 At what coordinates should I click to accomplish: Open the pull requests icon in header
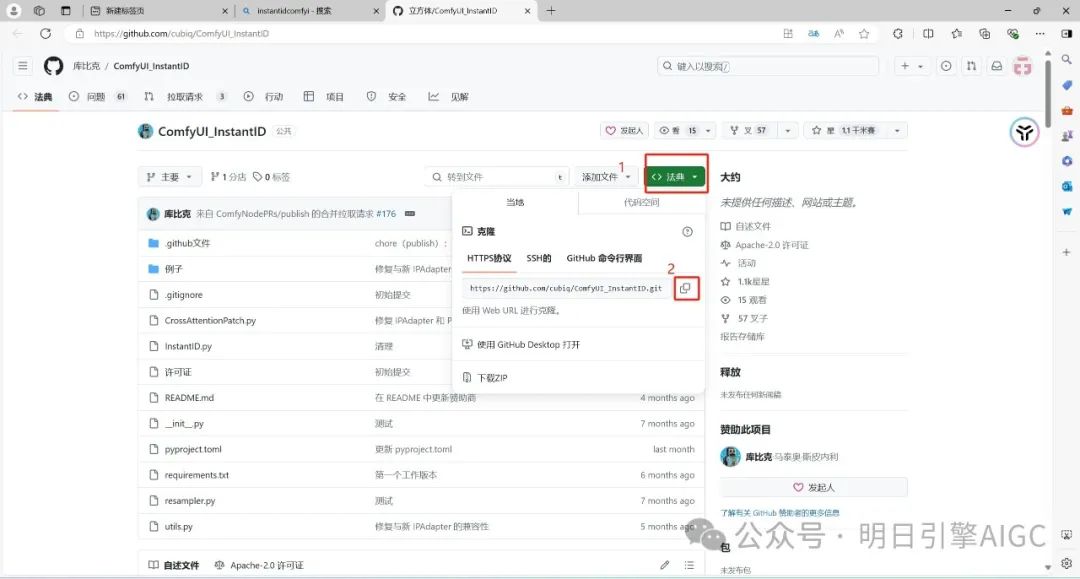point(971,66)
